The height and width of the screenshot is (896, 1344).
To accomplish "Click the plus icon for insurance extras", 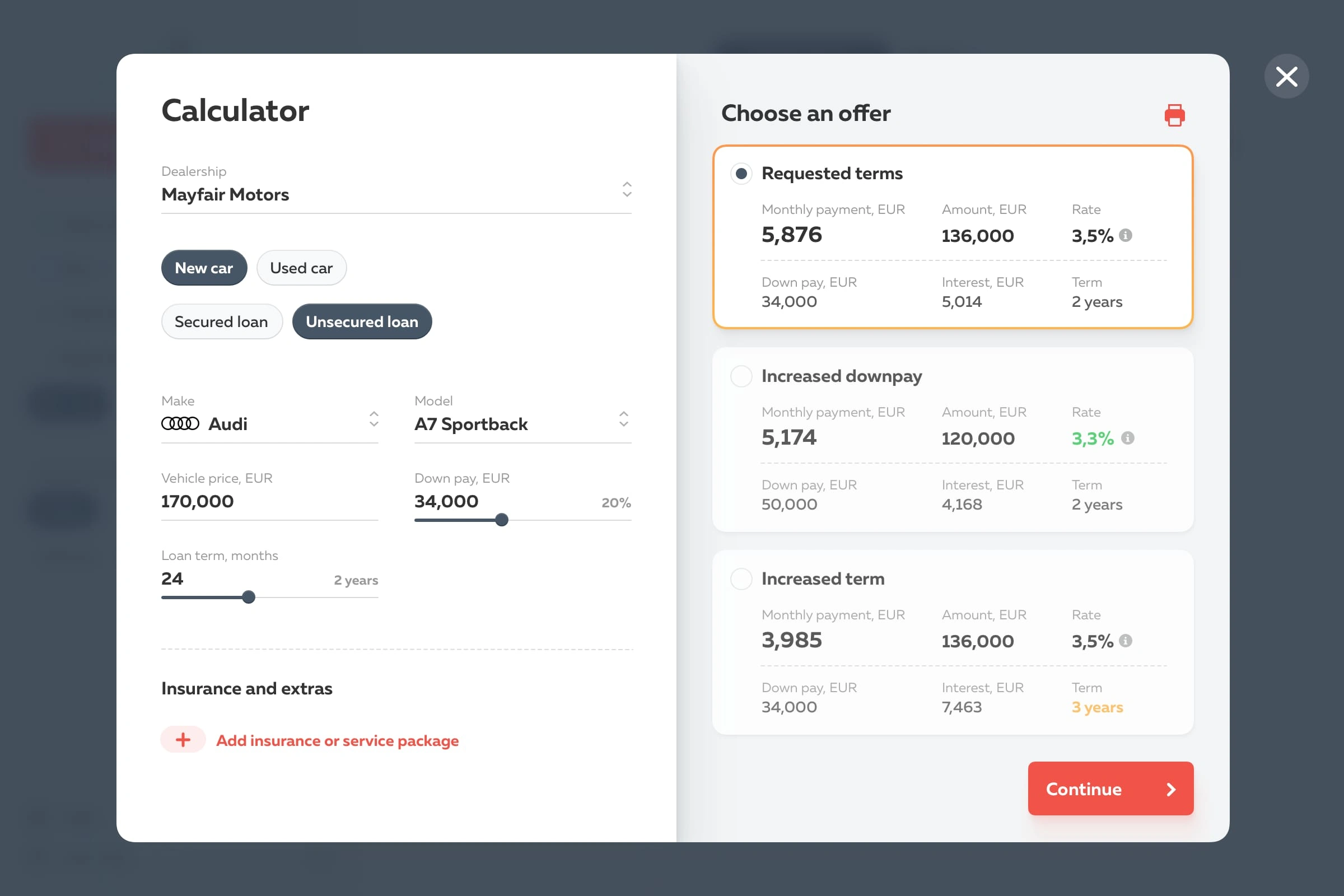I will [x=183, y=740].
